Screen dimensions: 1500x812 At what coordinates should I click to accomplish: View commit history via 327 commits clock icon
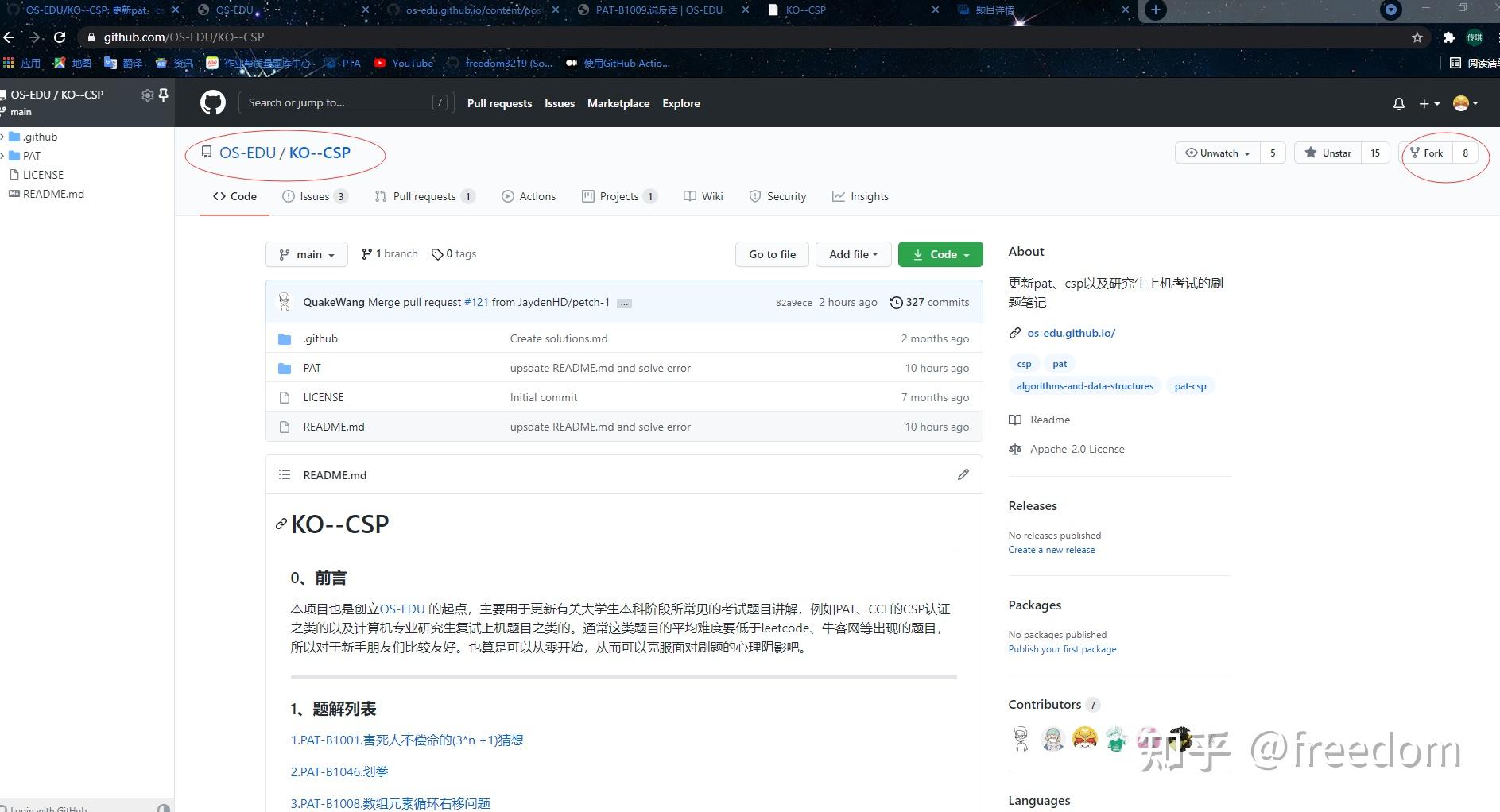897,302
